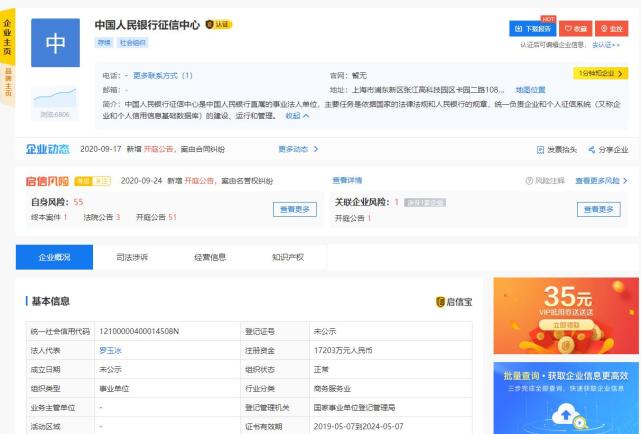Click the 35元 VIP coupon advertisement
This screenshot has width=641, height=434.
pos(566,316)
